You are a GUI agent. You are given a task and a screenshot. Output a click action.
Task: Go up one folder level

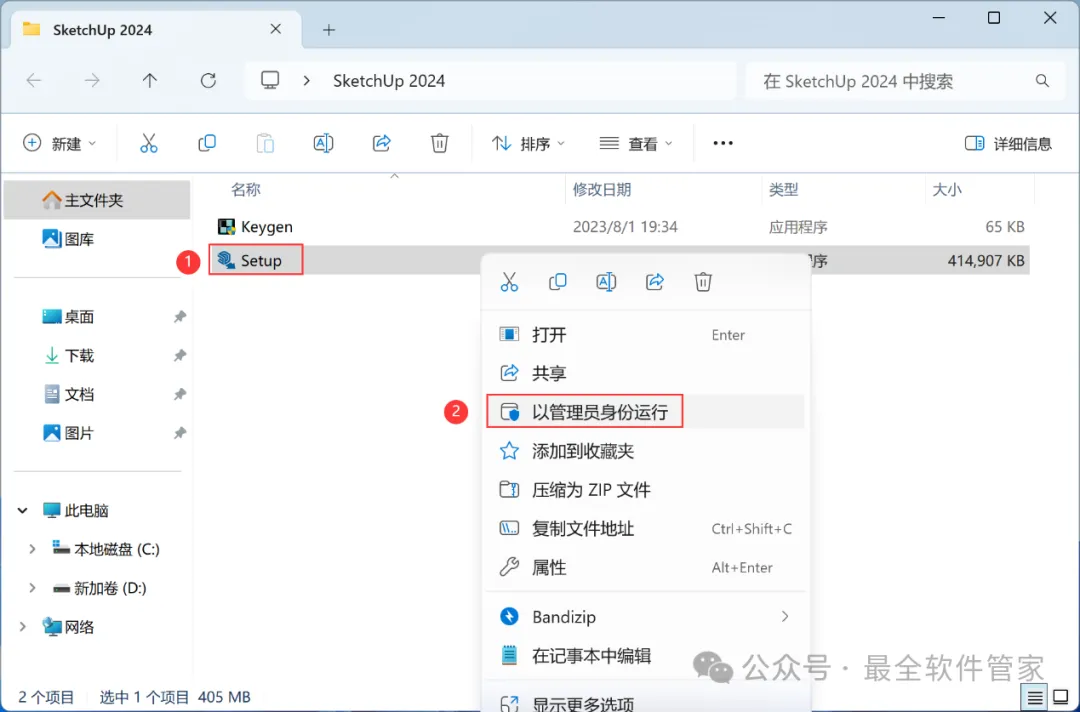[x=149, y=81]
